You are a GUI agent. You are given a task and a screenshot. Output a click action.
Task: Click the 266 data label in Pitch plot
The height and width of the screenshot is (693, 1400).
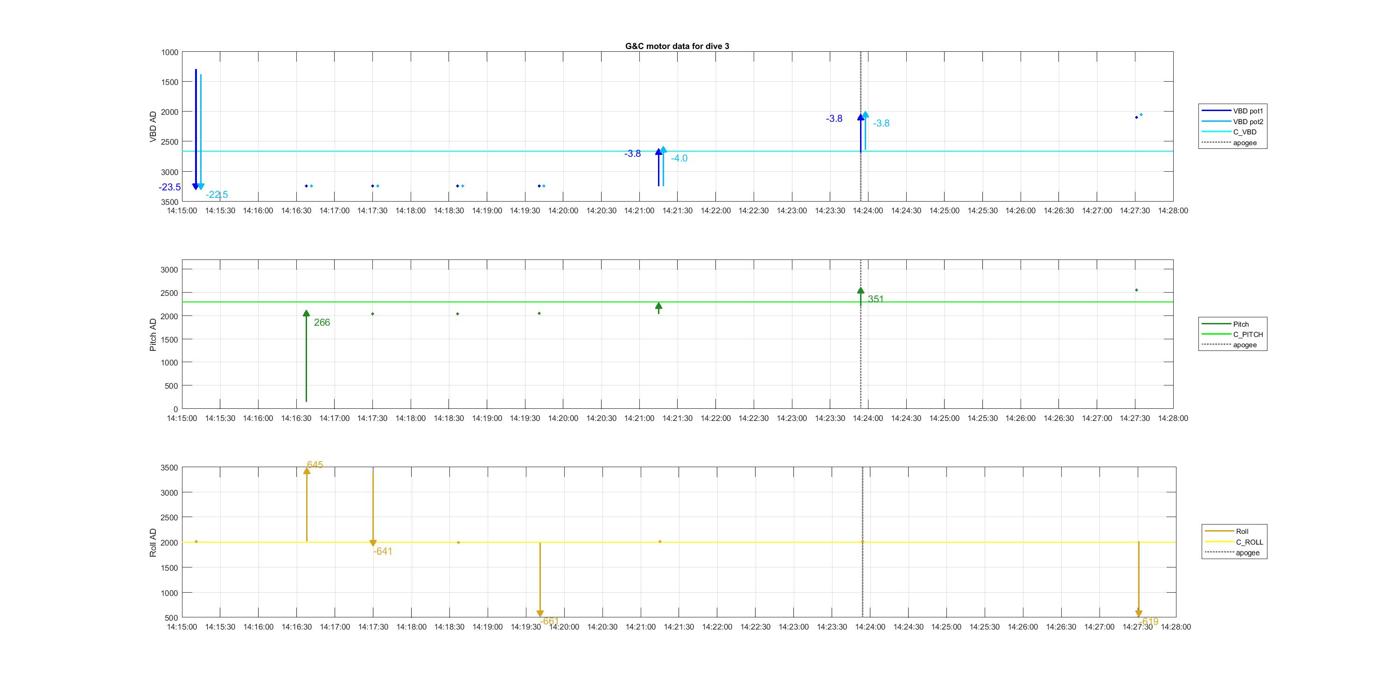click(x=322, y=323)
